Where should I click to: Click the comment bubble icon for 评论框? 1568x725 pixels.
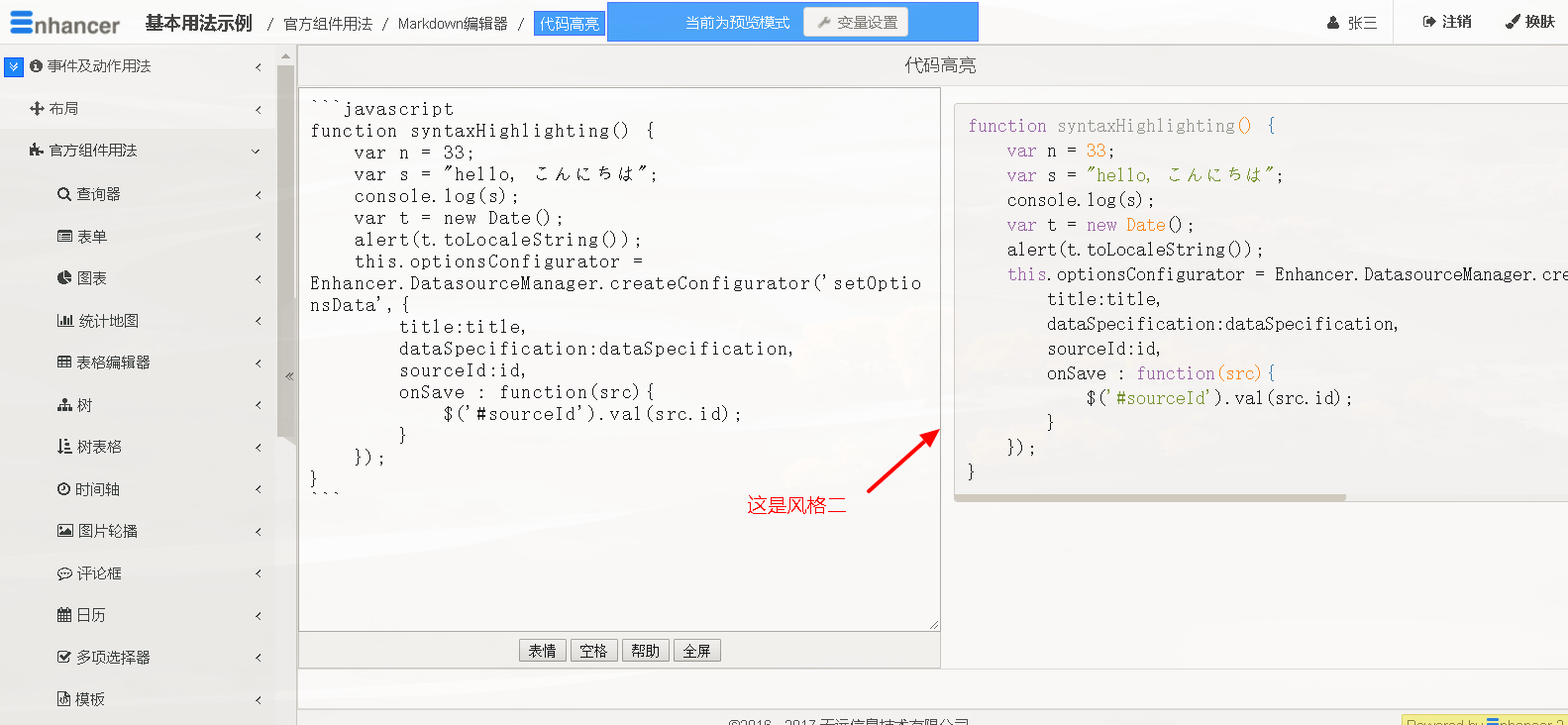[x=64, y=573]
